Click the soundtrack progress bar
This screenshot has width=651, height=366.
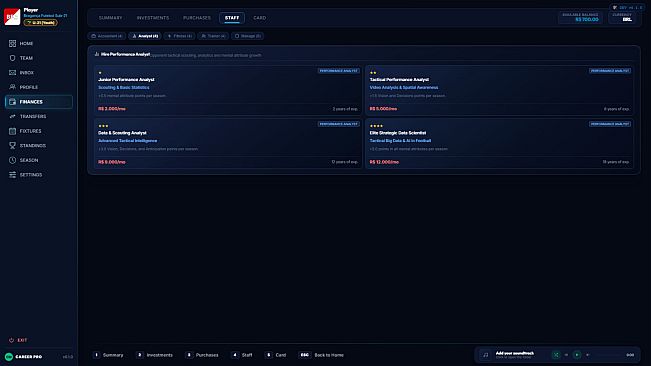point(608,355)
